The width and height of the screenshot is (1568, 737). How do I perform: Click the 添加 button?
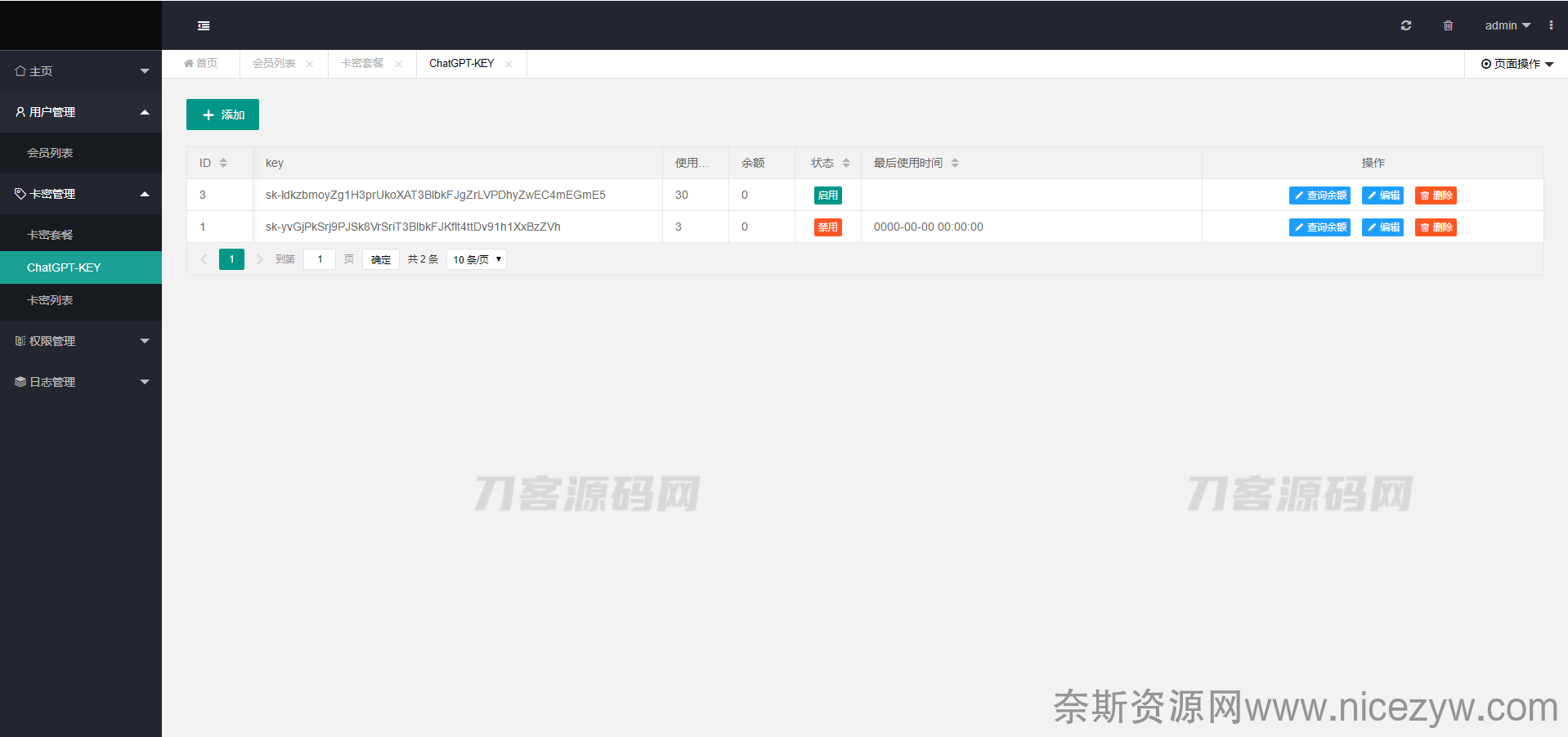click(222, 115)
